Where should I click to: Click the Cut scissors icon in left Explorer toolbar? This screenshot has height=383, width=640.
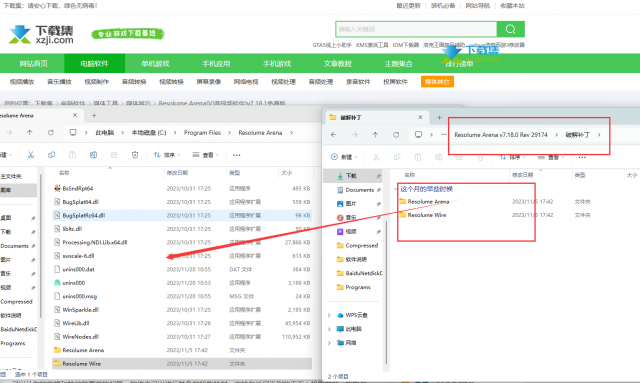31,155
